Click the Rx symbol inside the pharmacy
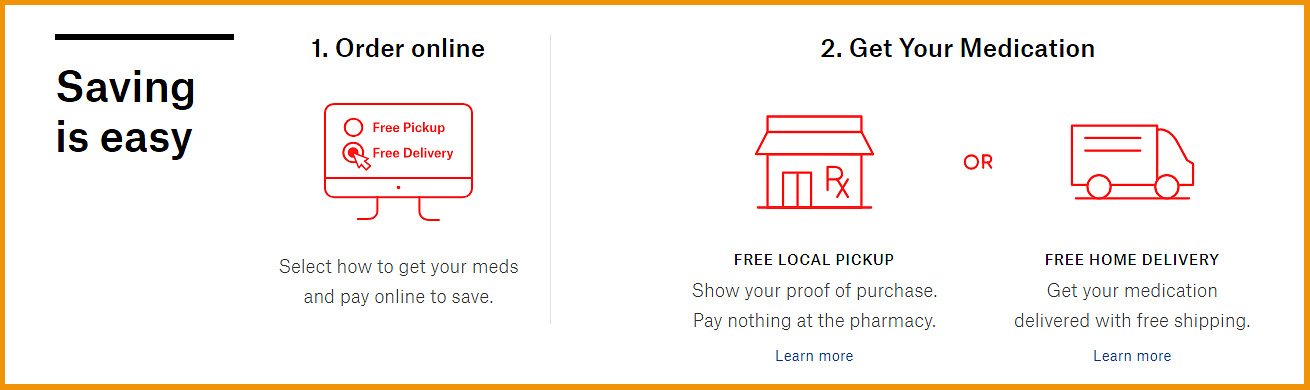Image resolution: width=1310 pixels, height=390 pixels. click(x=837, y=182)
